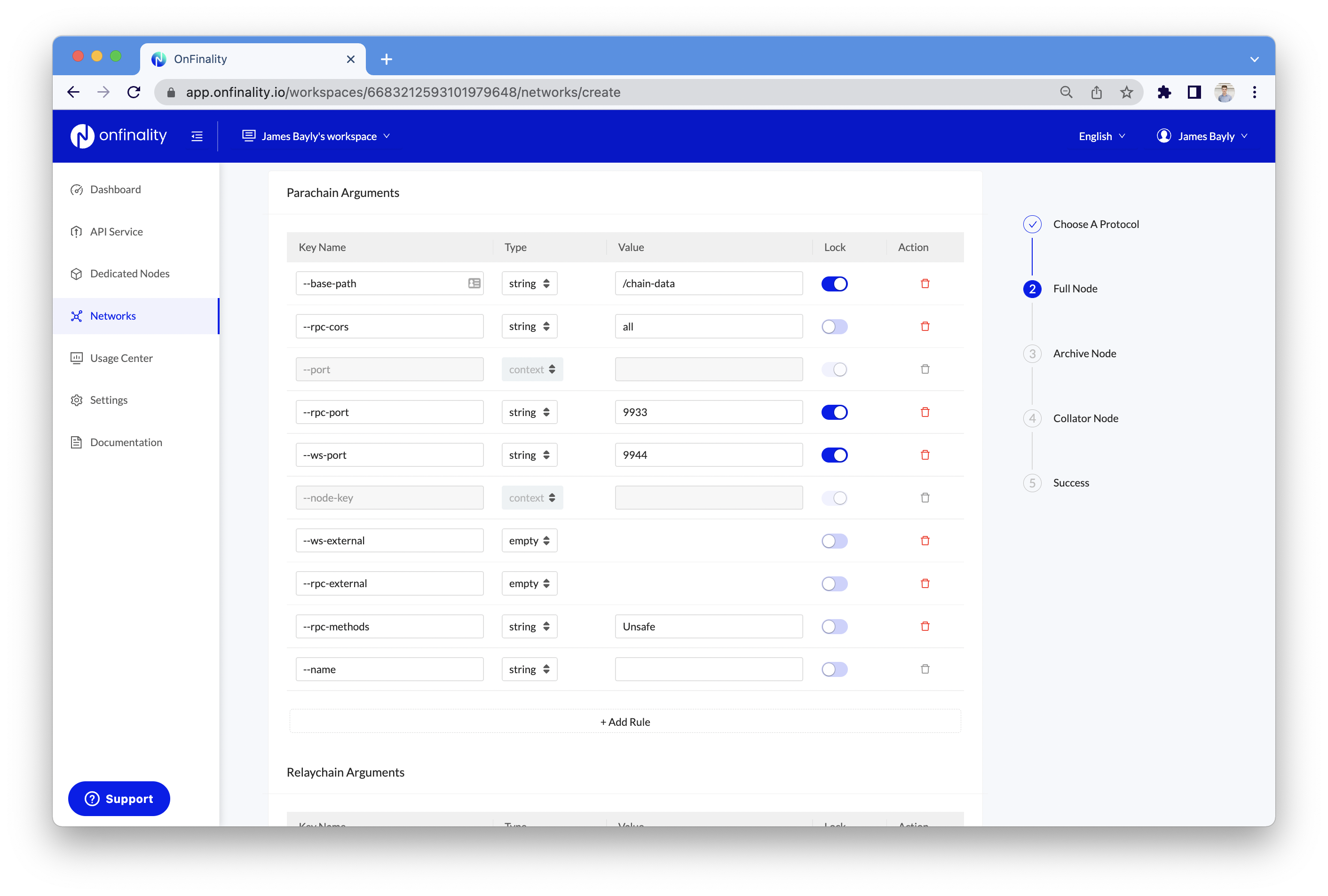Remove the --rpc-methods rule via trash icon
Viewport: 1328px width, 896px height.
(x=925, y=626)
